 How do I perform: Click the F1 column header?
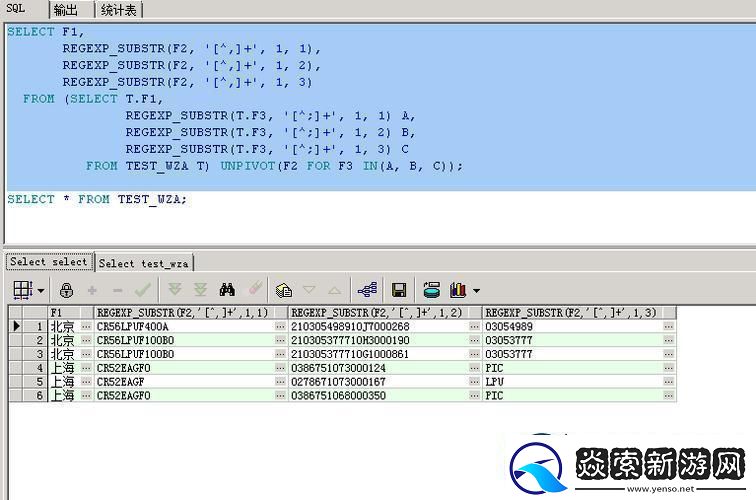pyautogui.click(x=62, y=313)
